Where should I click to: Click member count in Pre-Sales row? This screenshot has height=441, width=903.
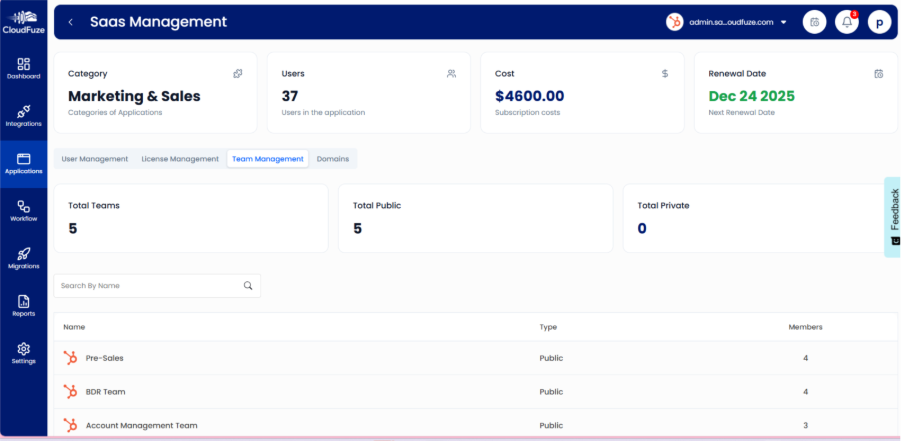pos(805,358)
